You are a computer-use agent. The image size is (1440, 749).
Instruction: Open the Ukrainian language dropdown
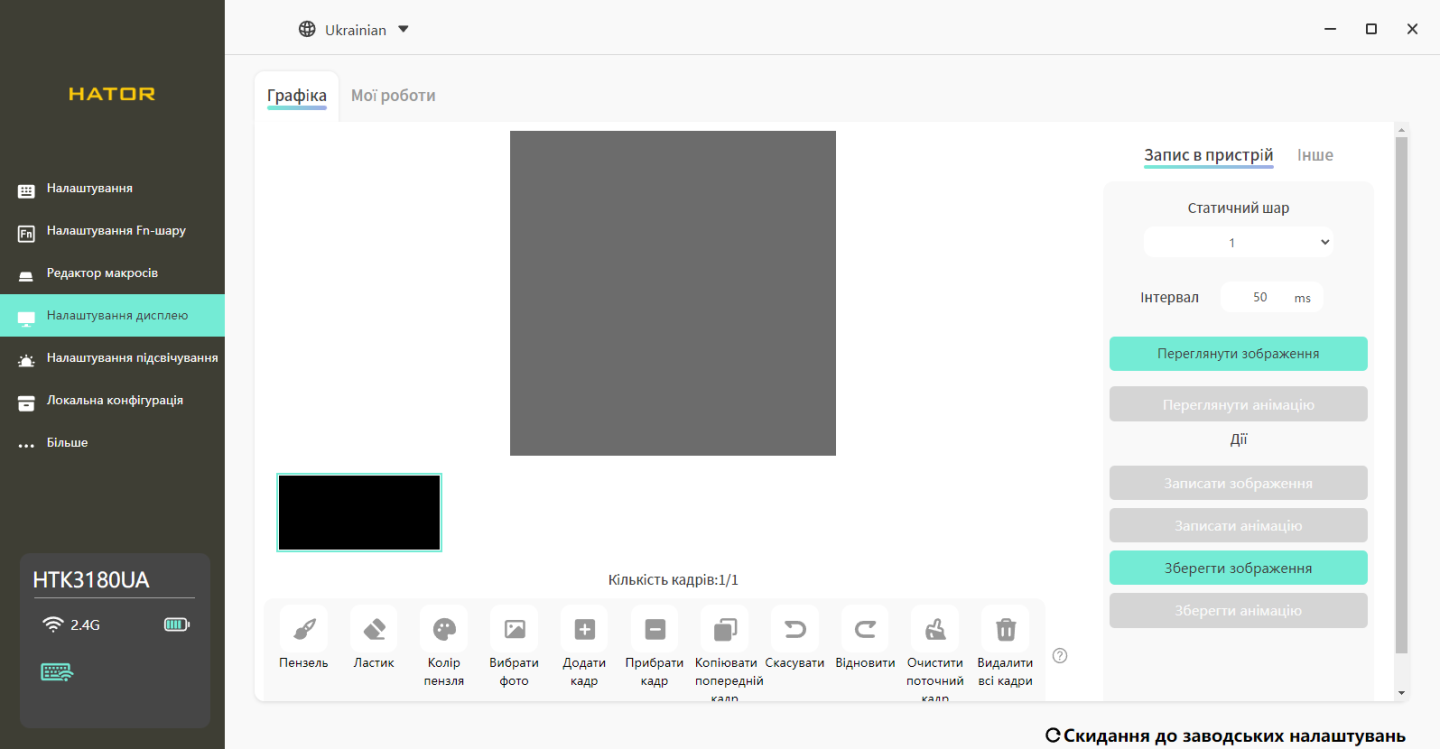click(x=355, y=30)
